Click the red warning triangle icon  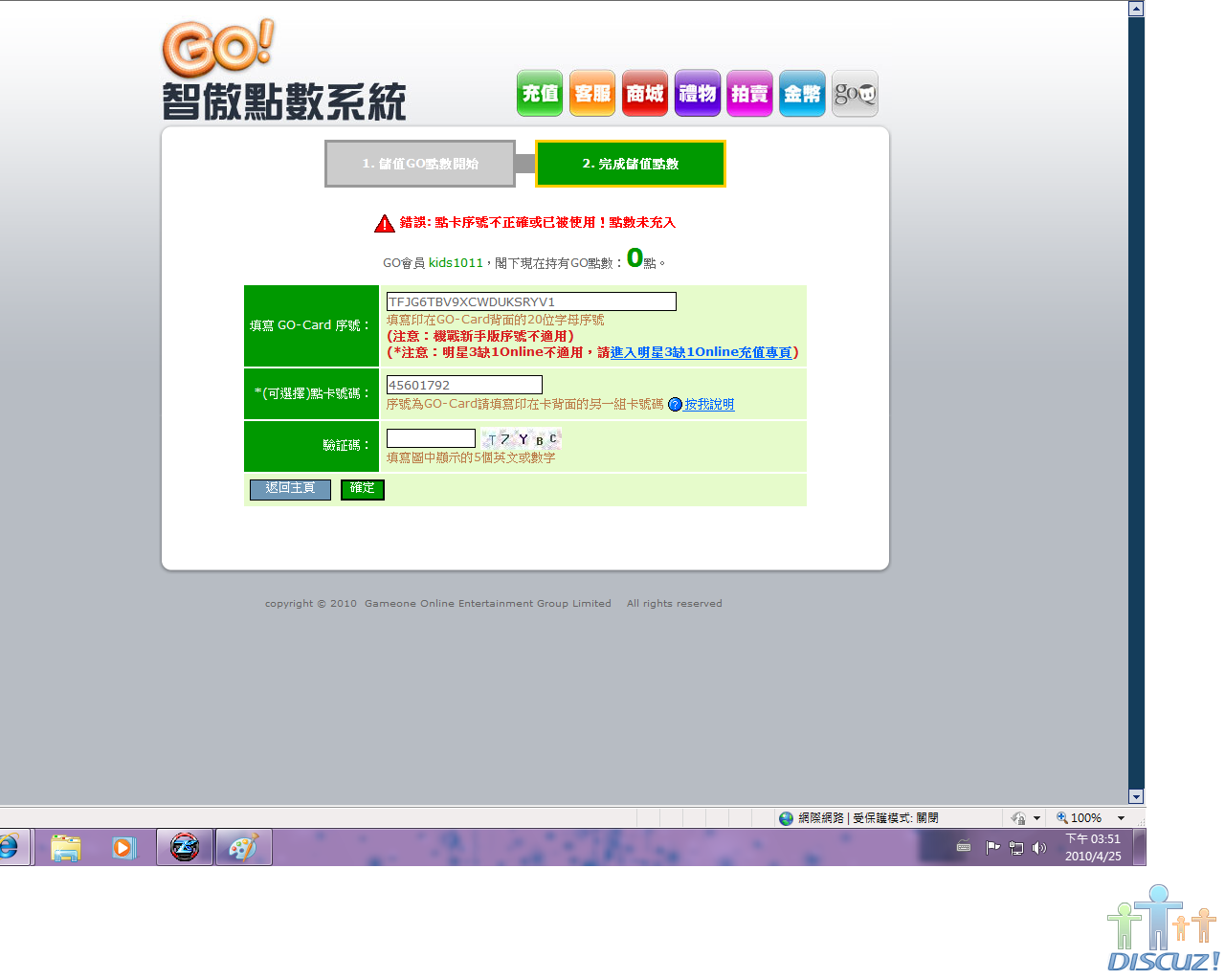(x=385, y=223)
